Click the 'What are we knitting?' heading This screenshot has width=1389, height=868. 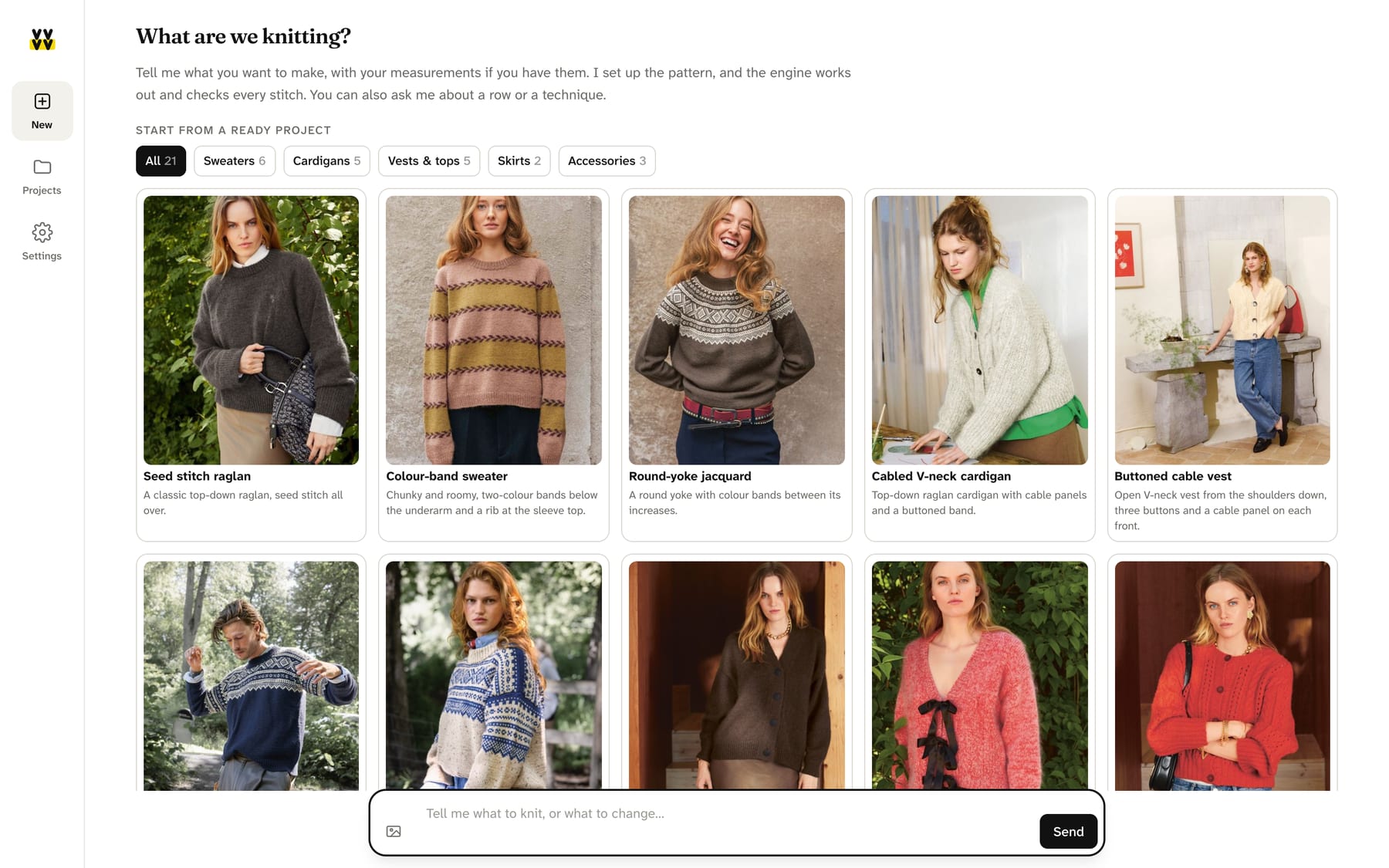(243, 36)
